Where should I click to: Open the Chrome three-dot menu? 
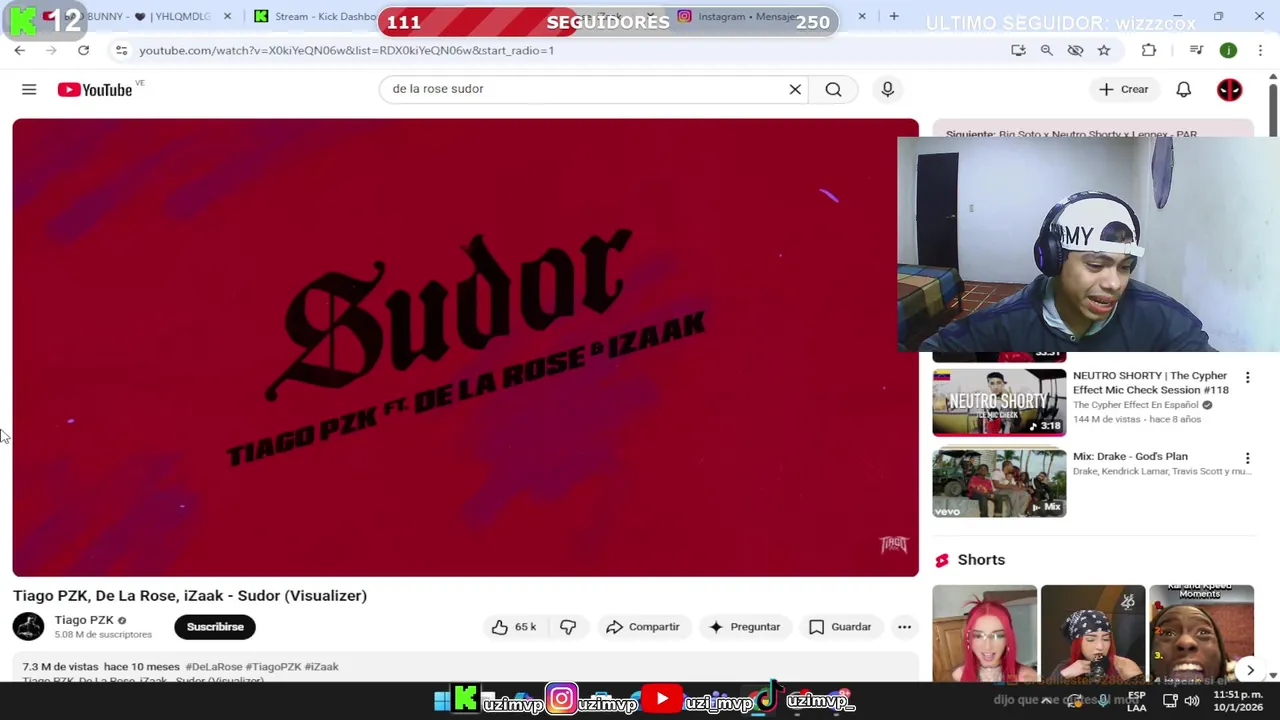1260,50
